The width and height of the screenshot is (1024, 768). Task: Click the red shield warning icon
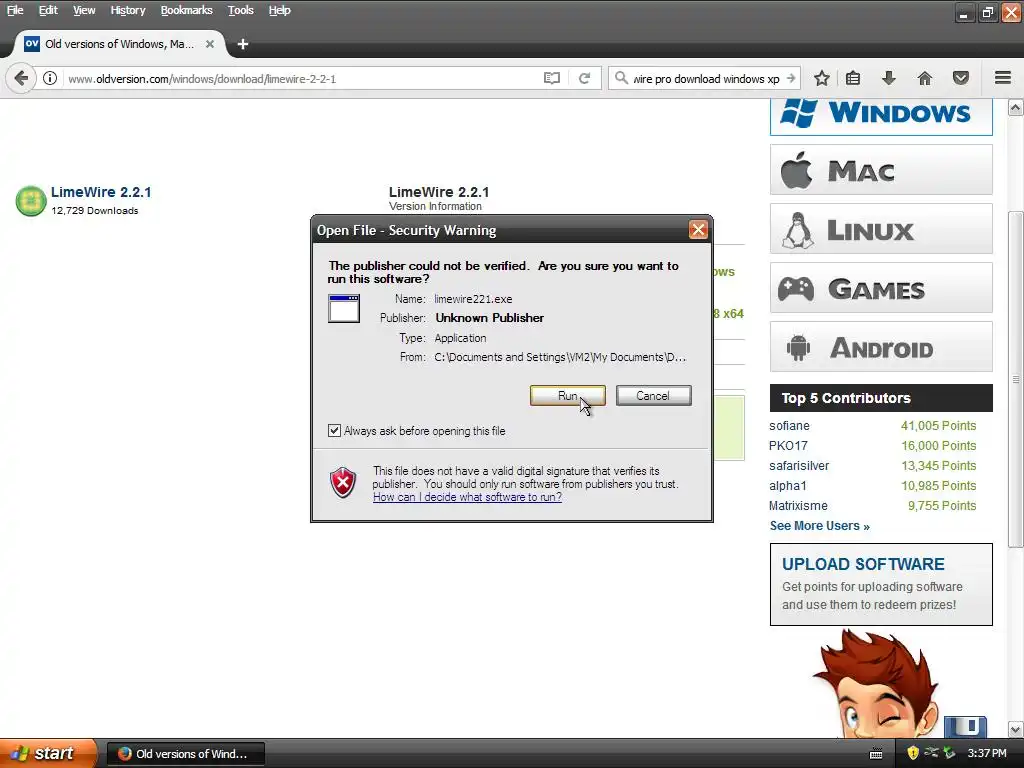(343, 483)
